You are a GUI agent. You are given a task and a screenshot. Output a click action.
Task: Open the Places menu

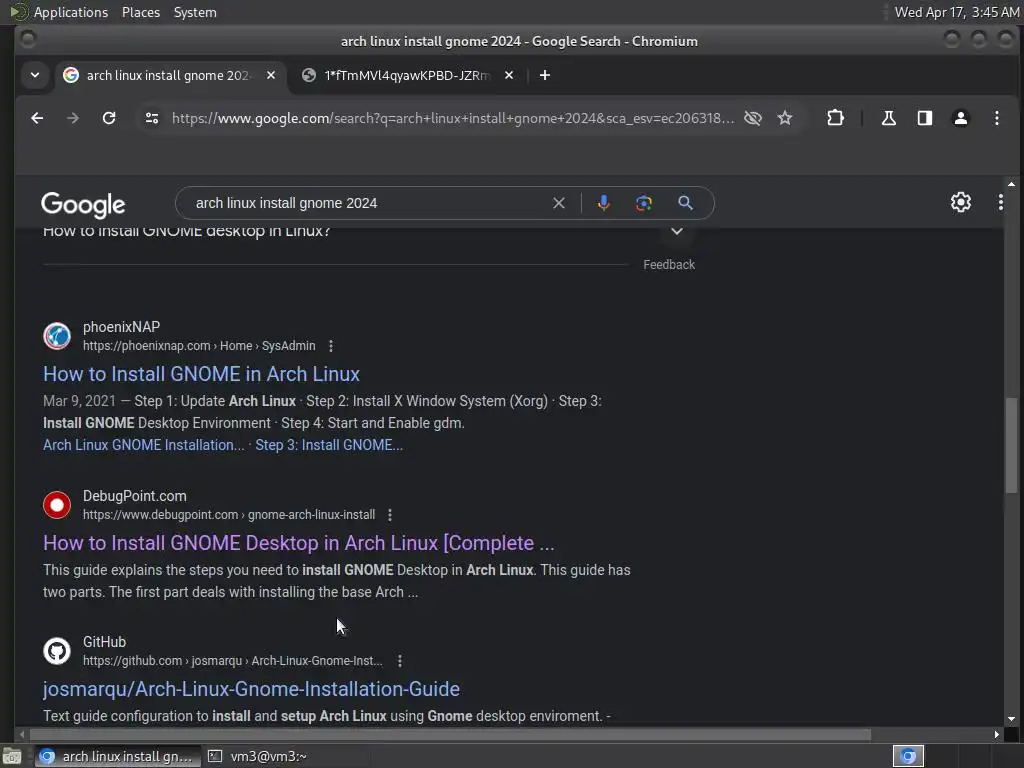click(x=140, y=12)
